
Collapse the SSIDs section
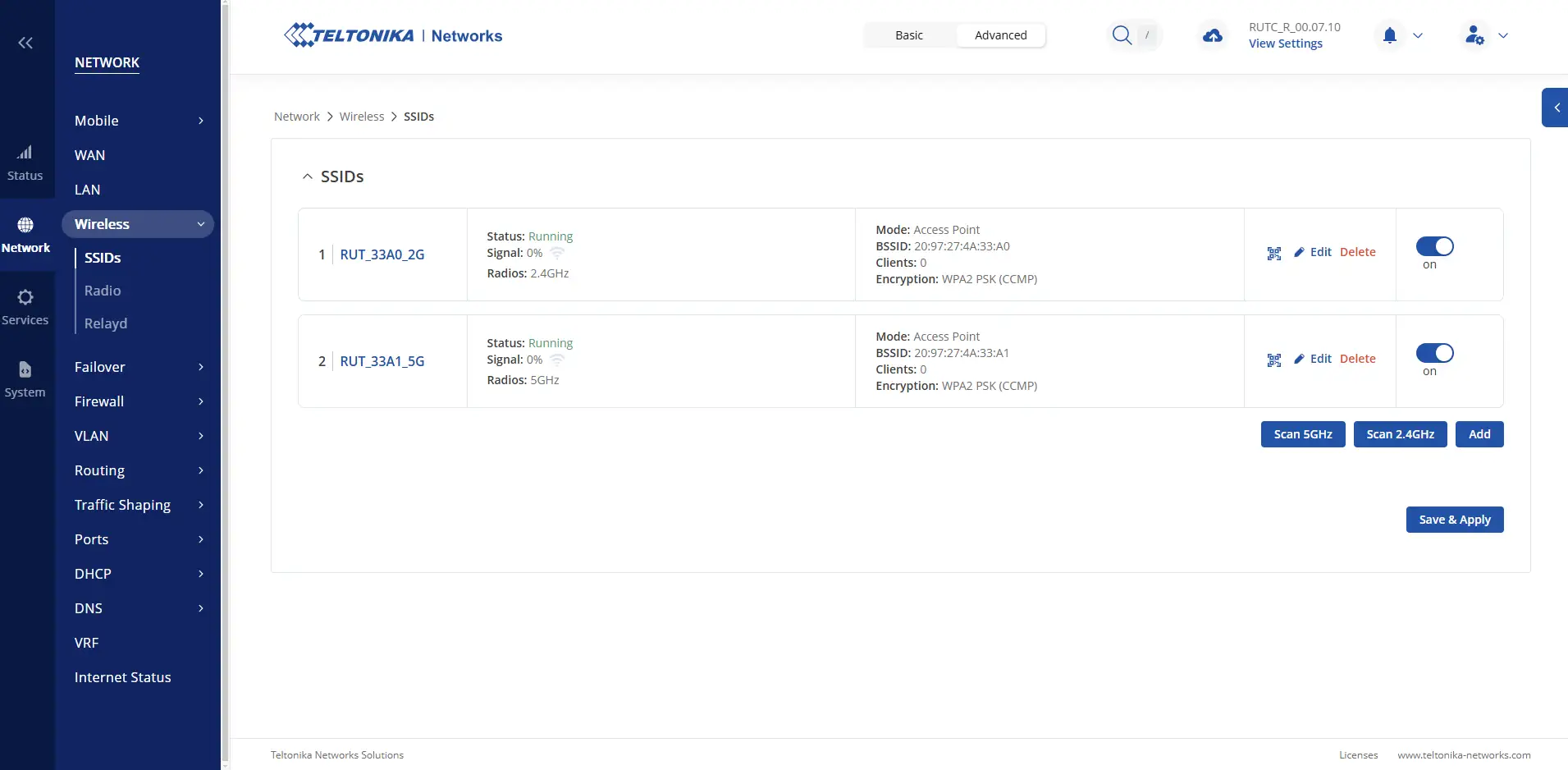[308, 176]
